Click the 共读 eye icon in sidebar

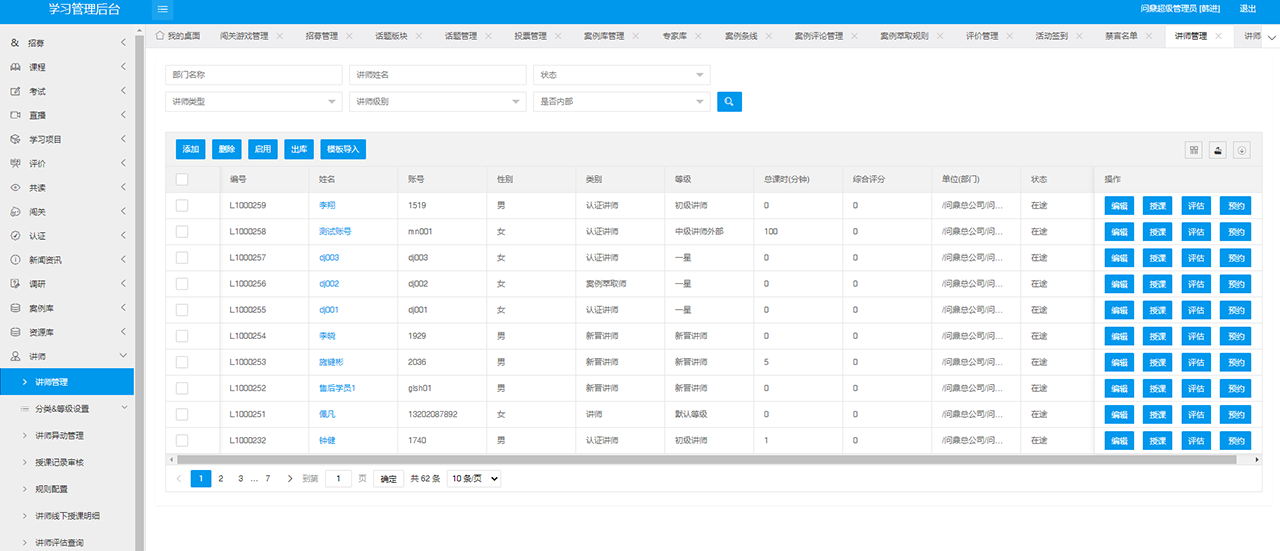click(x=15, y=187)
